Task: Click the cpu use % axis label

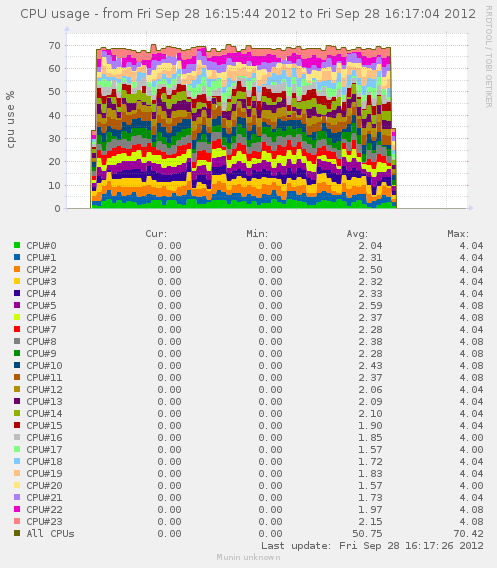Action: pyautogui.click(x=11, y=120)
